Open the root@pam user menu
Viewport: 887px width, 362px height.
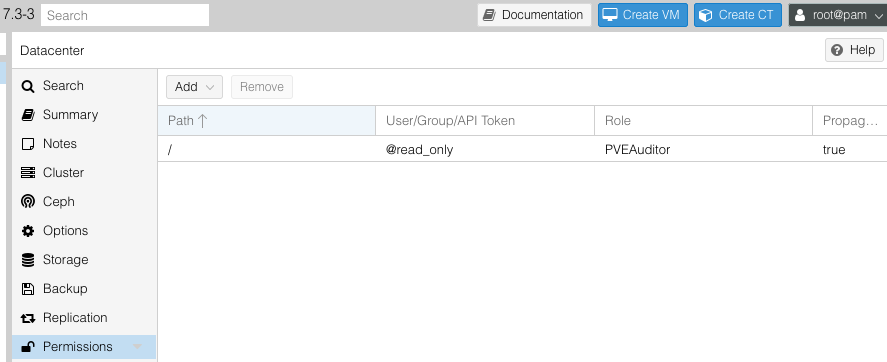click(x=837, y=15)
